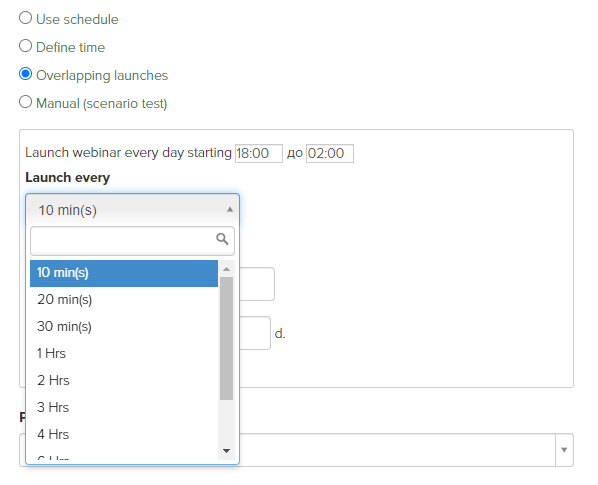The width and height of the screenshot is (598, 485).
Task: Click the 02:00 end time field
Action: (330, 153)
